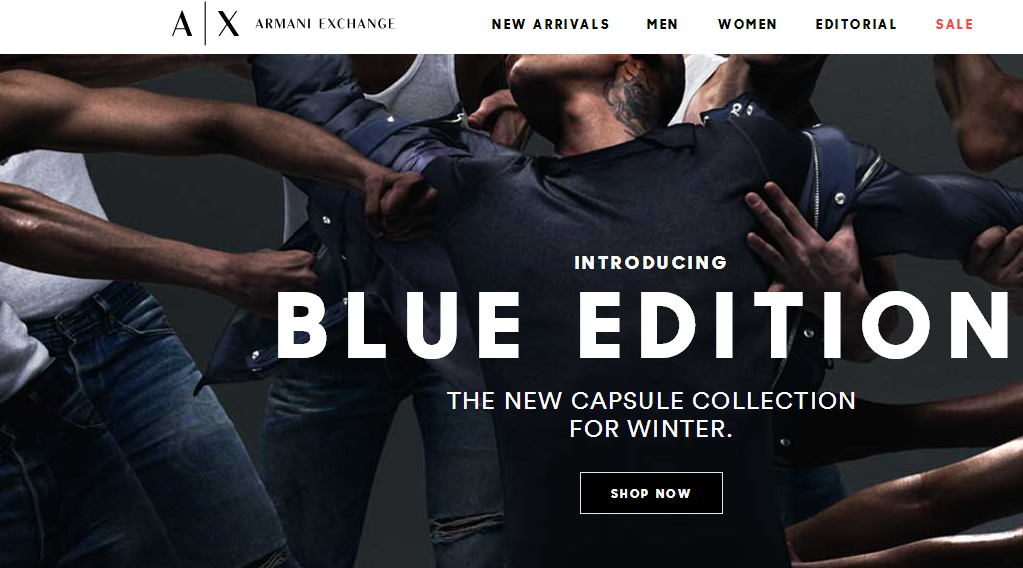
Task: Click the New Capsule Collection tagline
Action: coord(651,400)
